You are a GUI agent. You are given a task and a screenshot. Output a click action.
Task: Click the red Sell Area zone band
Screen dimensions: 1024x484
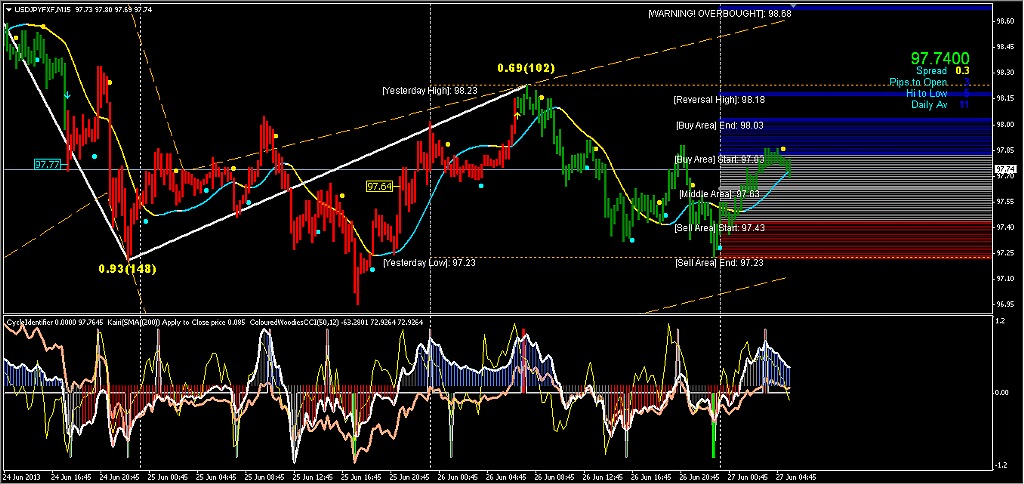(x=856, y=239)
